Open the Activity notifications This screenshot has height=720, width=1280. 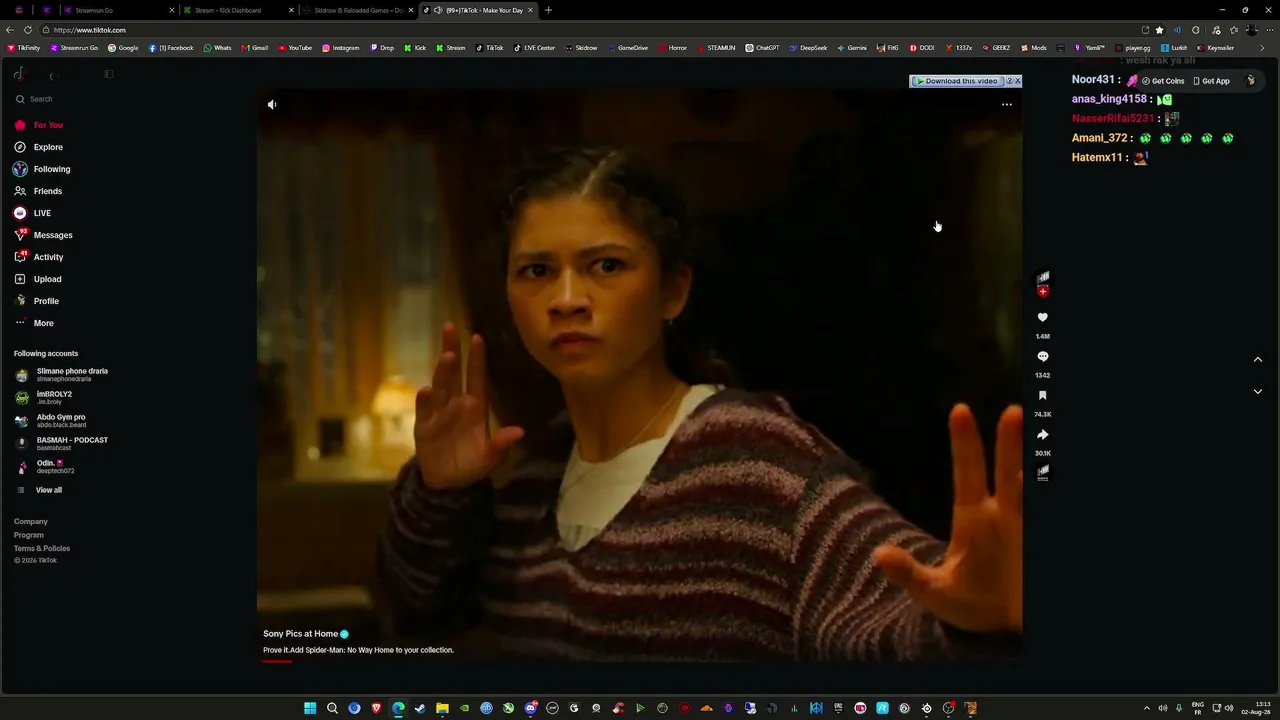(x=40, y=257)
